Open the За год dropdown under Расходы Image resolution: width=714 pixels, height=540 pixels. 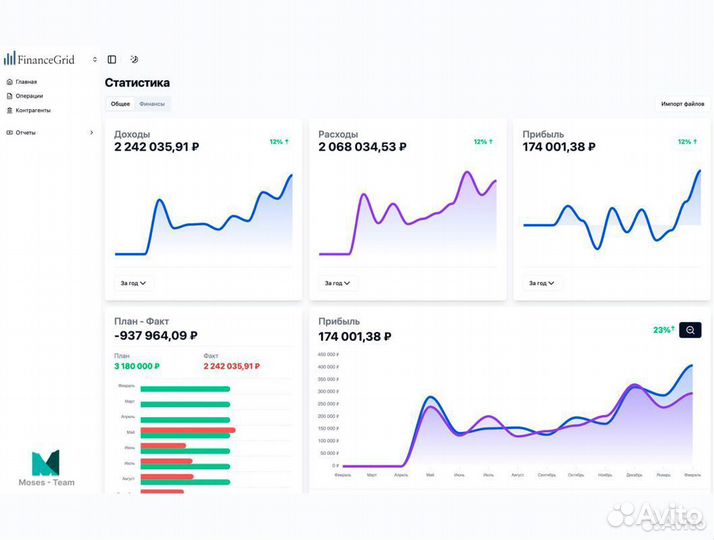click(337, 283)
